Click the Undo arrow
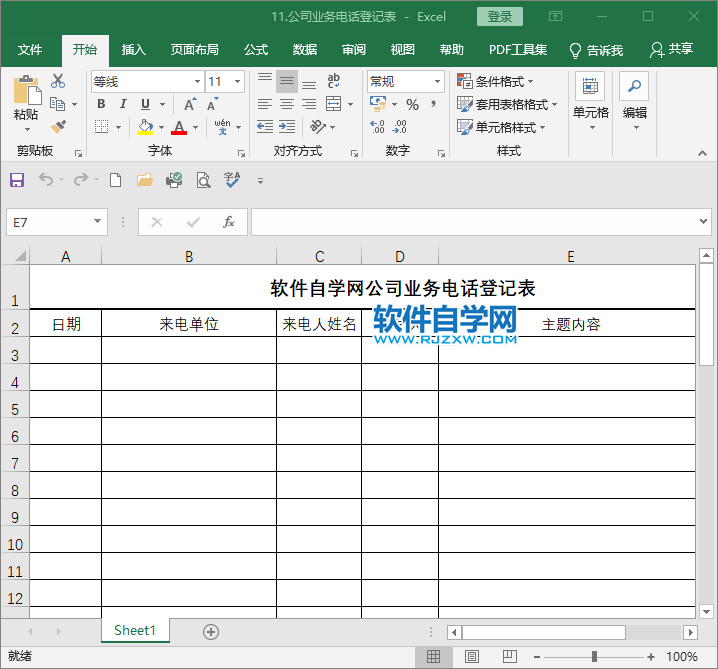The height and width of the screenshot is (669, 718). click(x=45, y=179)
